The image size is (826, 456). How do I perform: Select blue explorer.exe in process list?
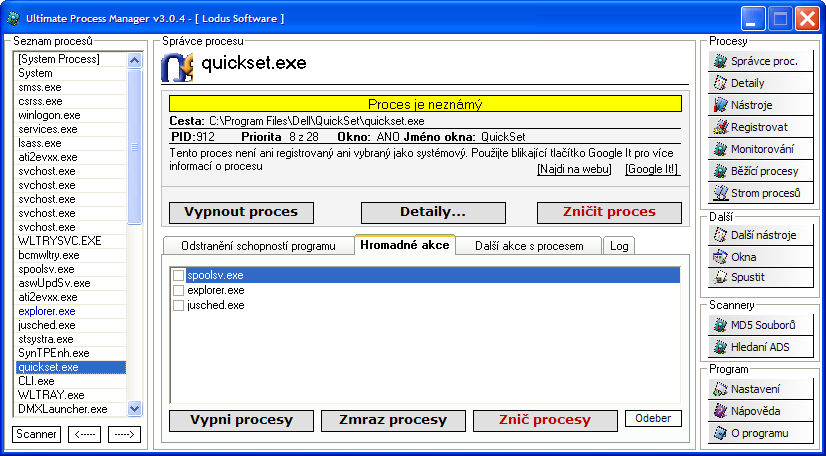pyautogui.click(x=71, y=311)
